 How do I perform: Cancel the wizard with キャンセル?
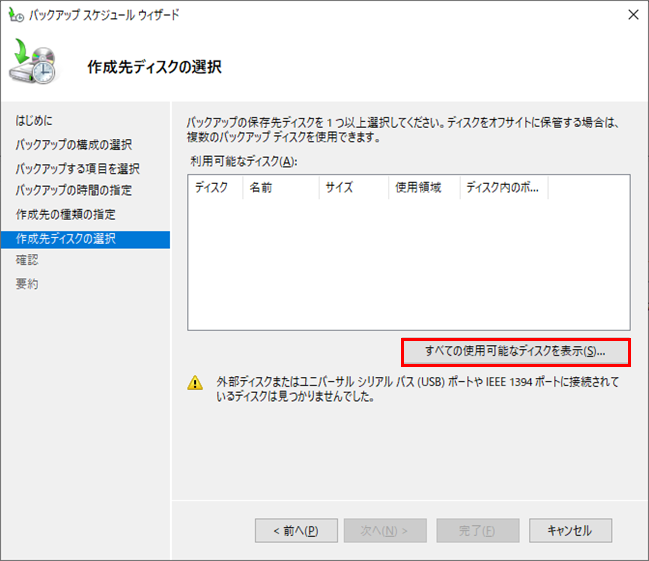[x=570, y=530]
